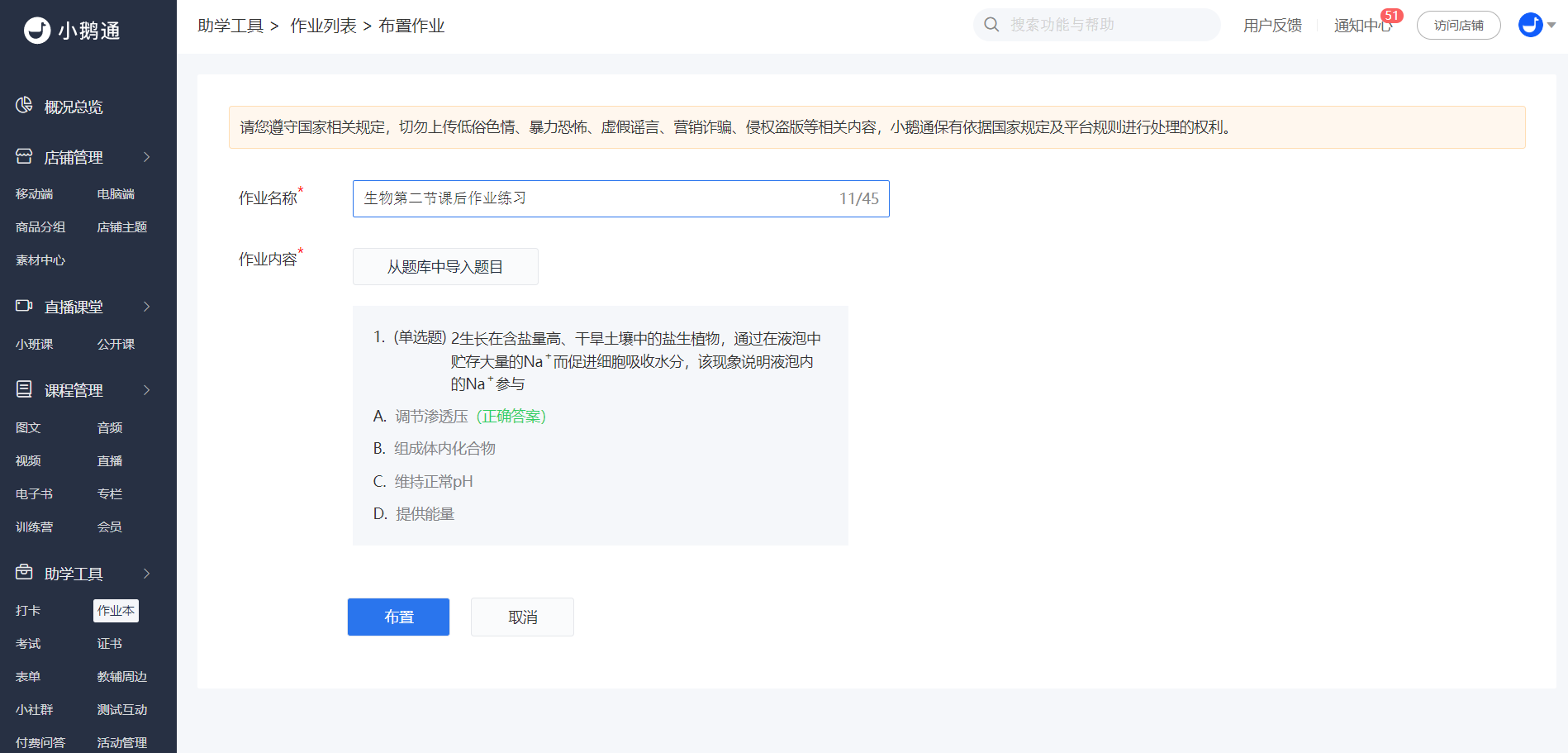Collapse the 助学工具 chevron arrow

[x=147, y=574]
